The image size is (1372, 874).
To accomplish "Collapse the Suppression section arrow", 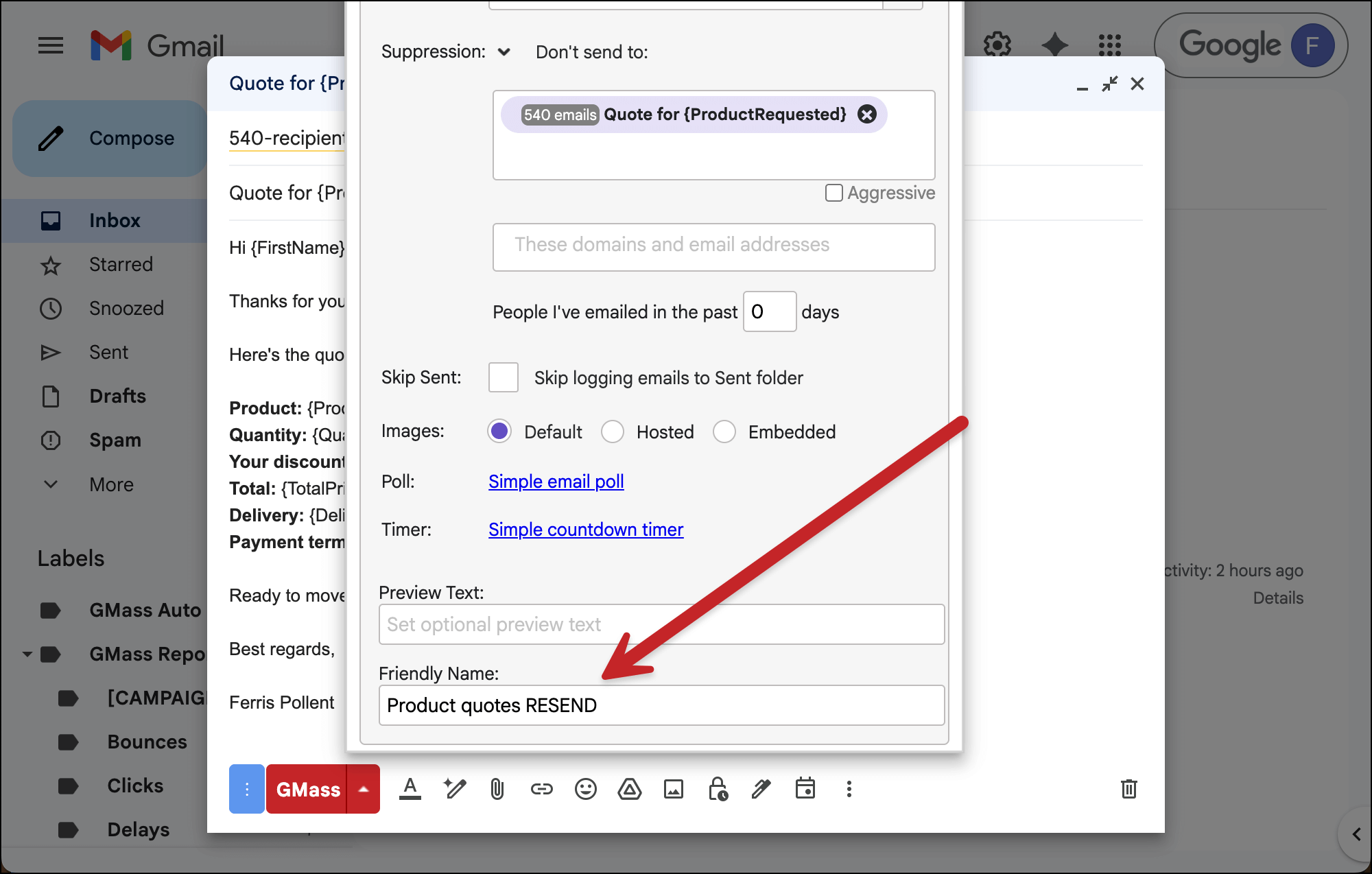I will click(504, 52).
